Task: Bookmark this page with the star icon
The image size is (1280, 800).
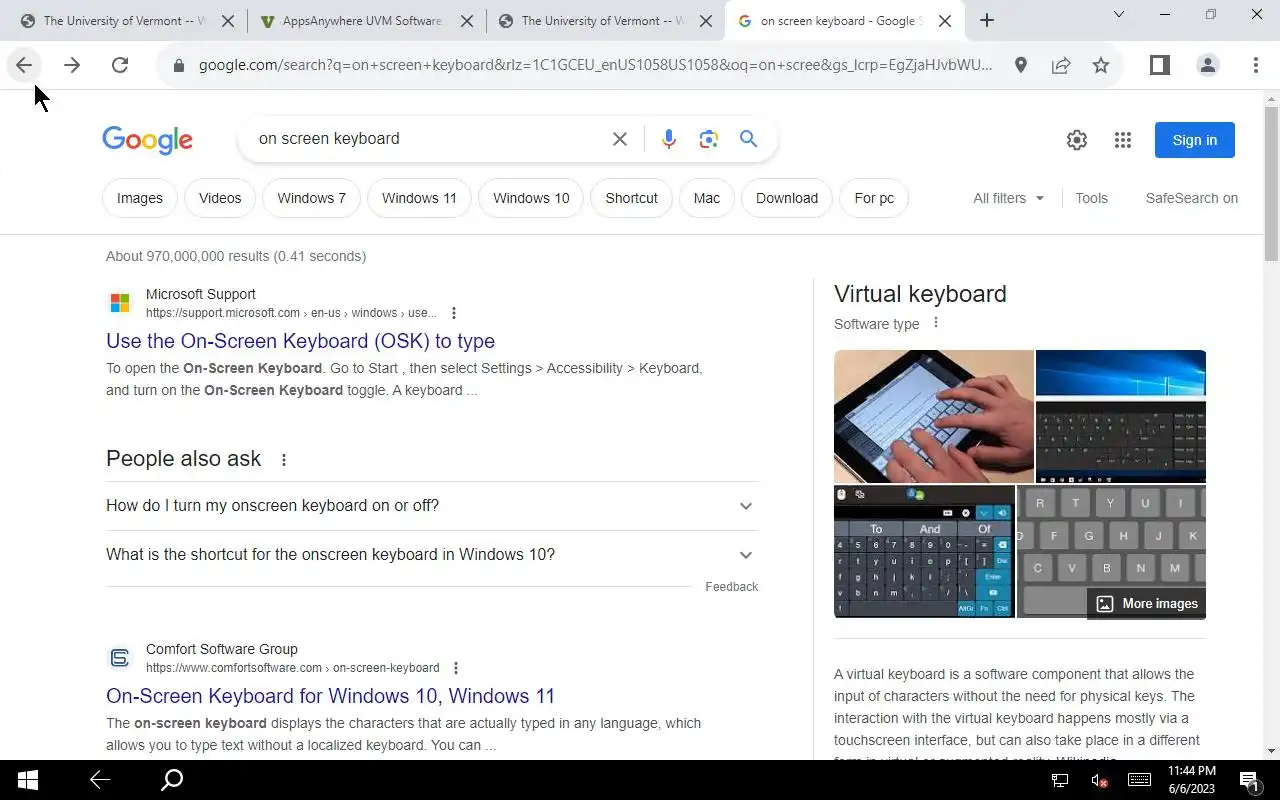Action: [1101, 65]
